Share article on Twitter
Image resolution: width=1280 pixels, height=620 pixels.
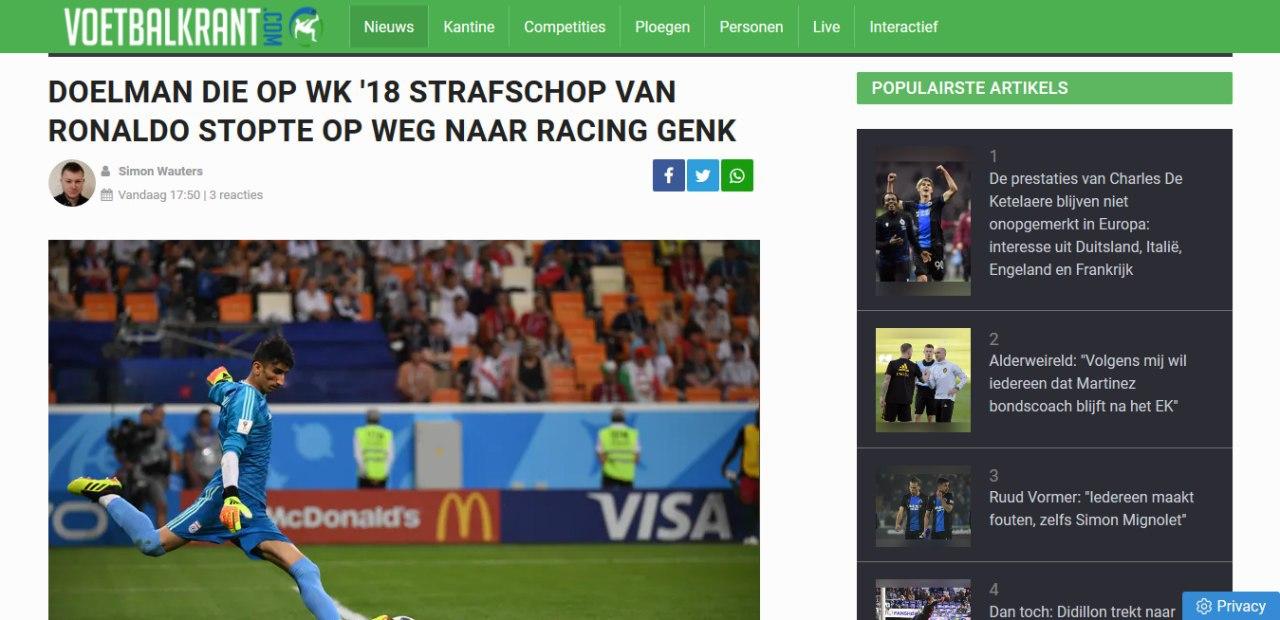703,176
